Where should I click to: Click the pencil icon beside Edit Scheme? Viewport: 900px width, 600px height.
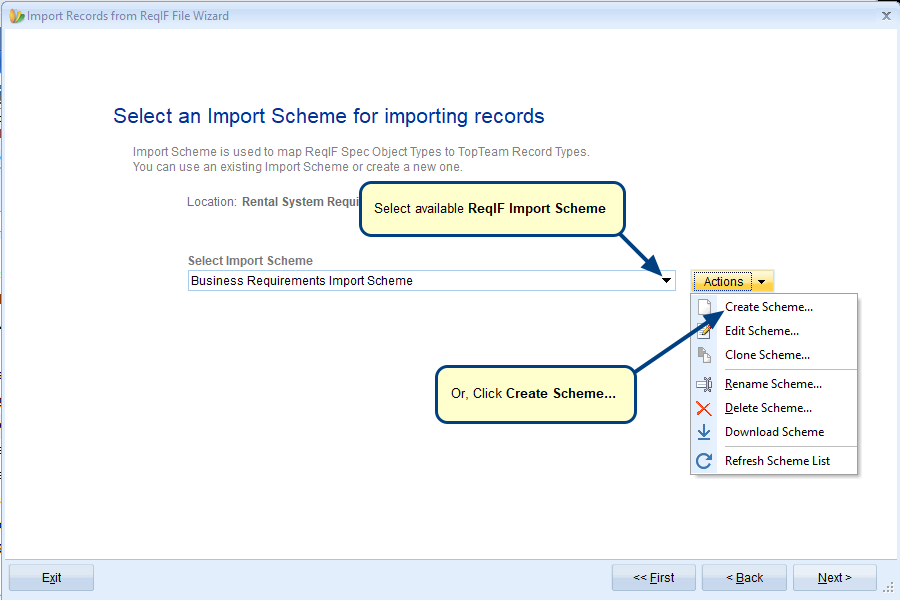tap(704, 331)
